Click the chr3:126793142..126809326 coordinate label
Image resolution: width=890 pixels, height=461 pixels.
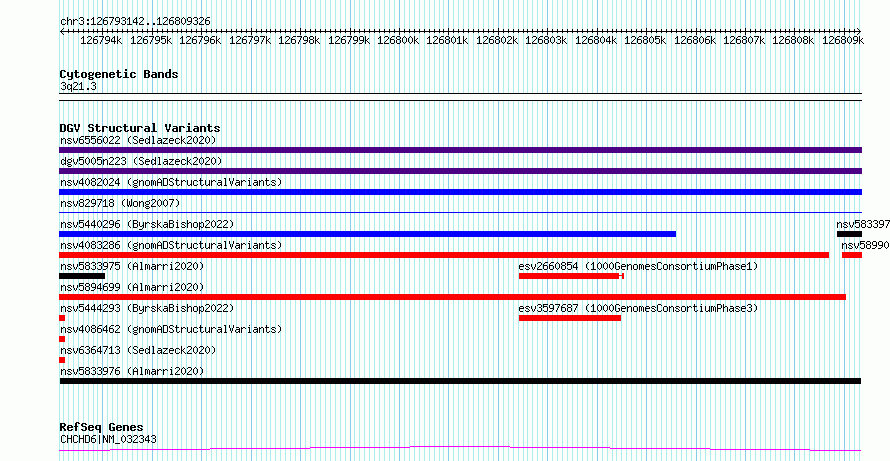tap(135, 21)
